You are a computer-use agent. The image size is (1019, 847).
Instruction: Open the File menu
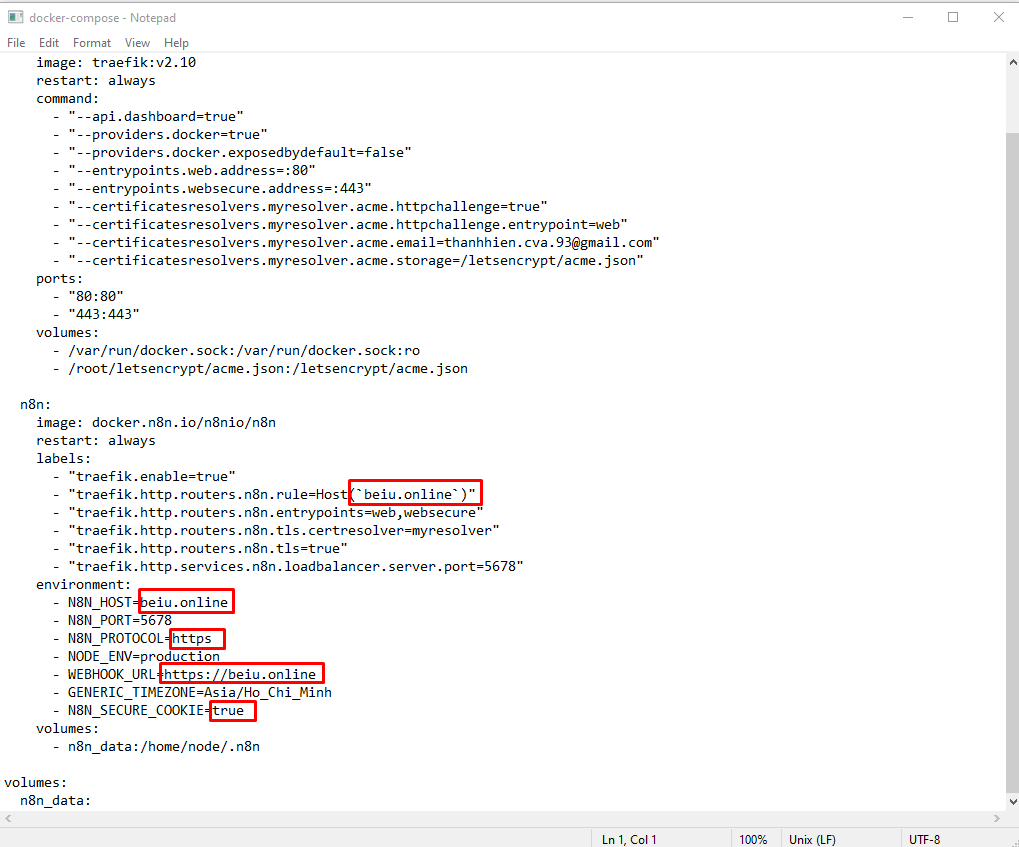click(16, 43)
